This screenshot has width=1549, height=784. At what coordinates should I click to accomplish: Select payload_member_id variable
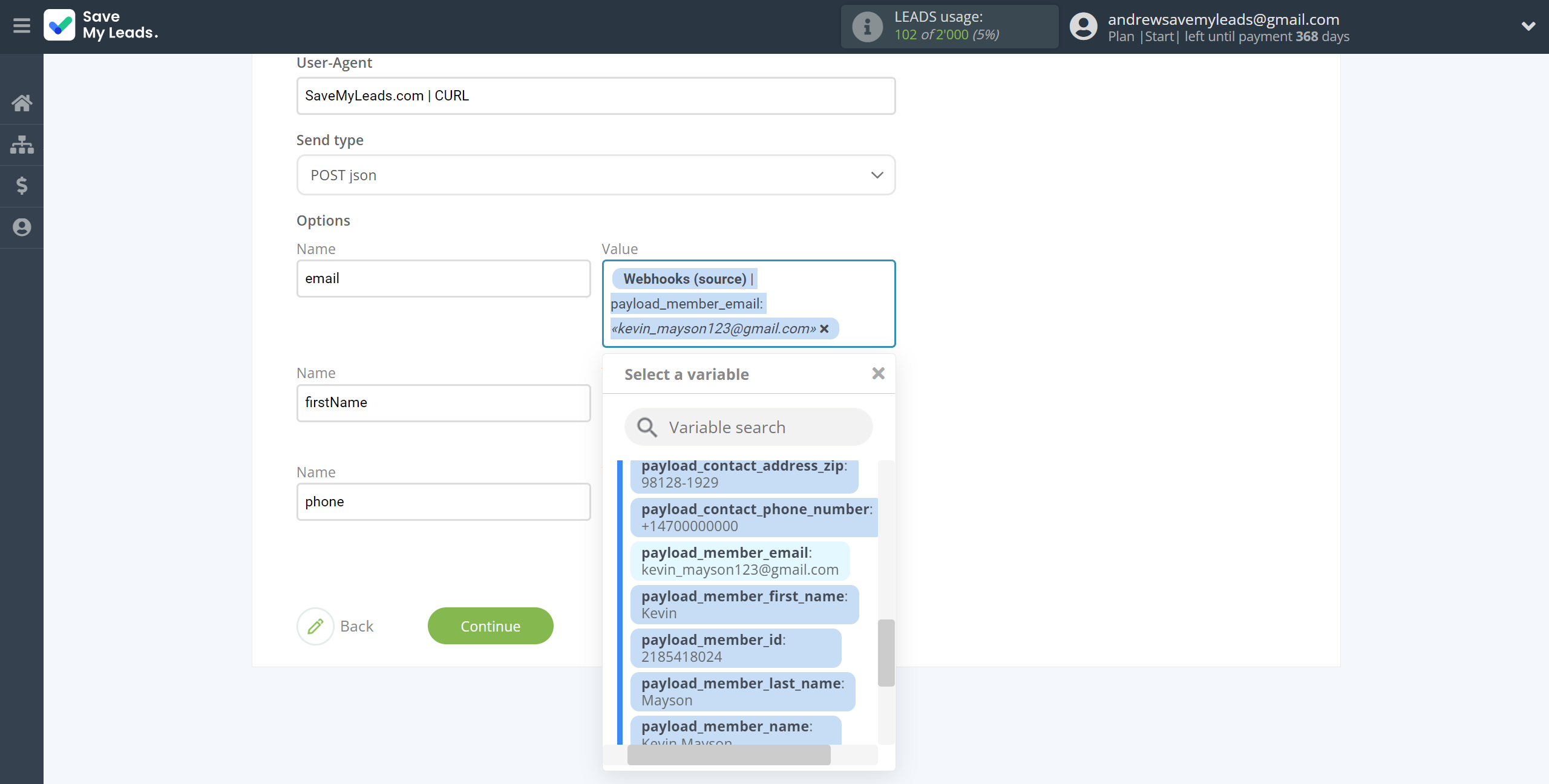click(x=736, y=648)
